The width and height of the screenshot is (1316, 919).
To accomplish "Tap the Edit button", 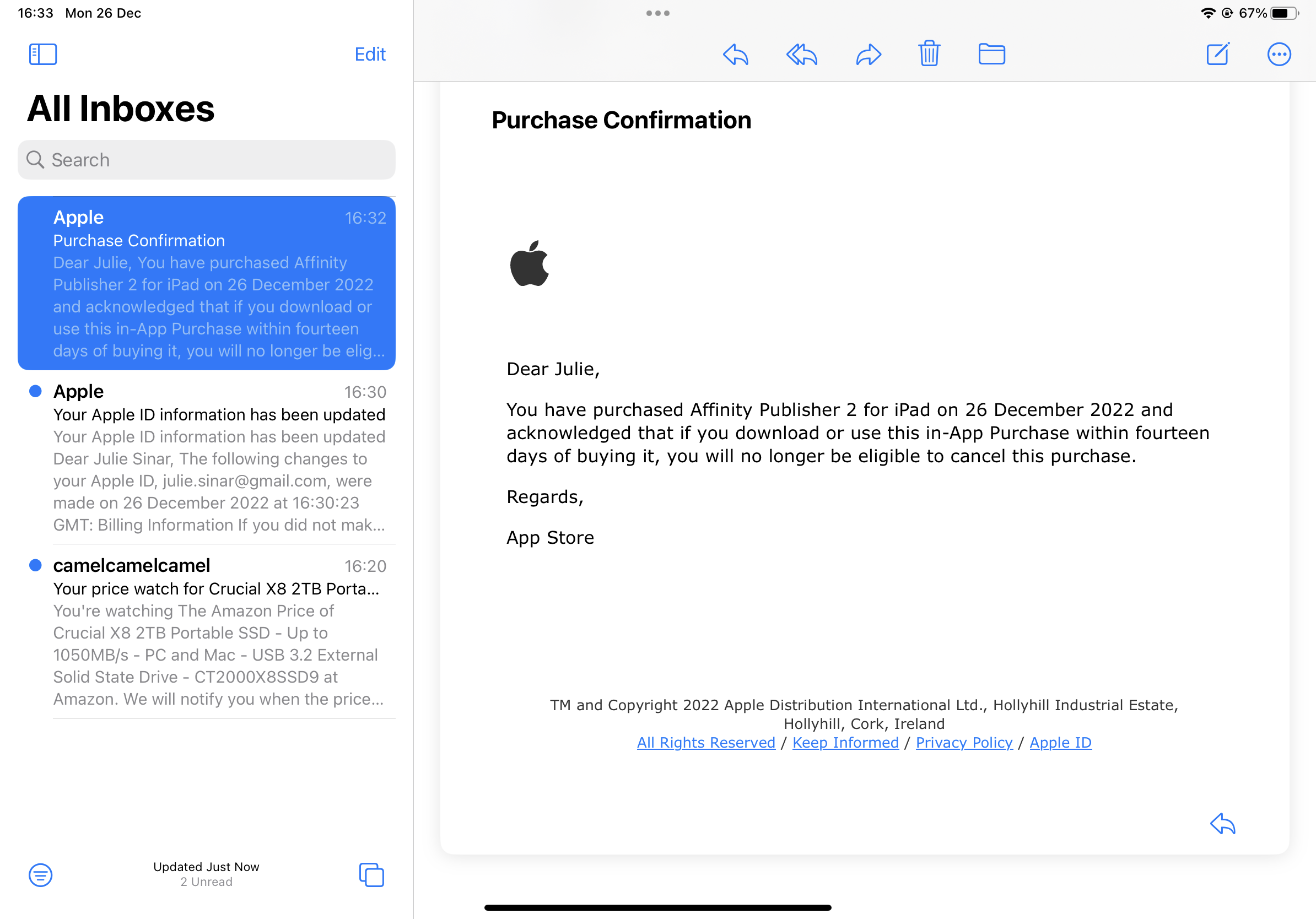I will click(x=370, y=55).
